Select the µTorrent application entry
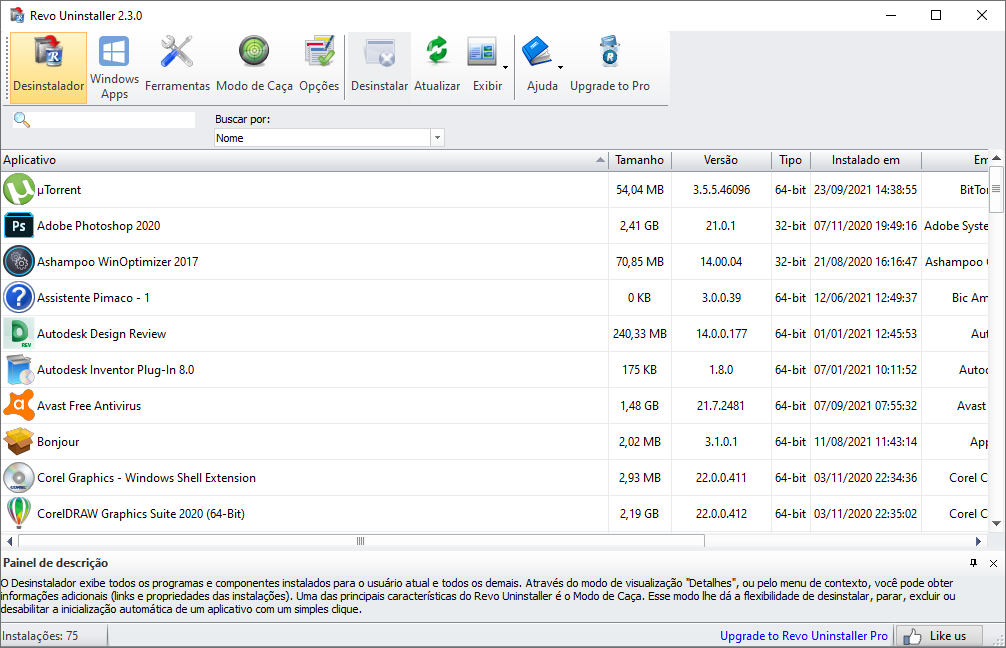This screenshot has height=648, width=1006. click(x=59, y=190)
